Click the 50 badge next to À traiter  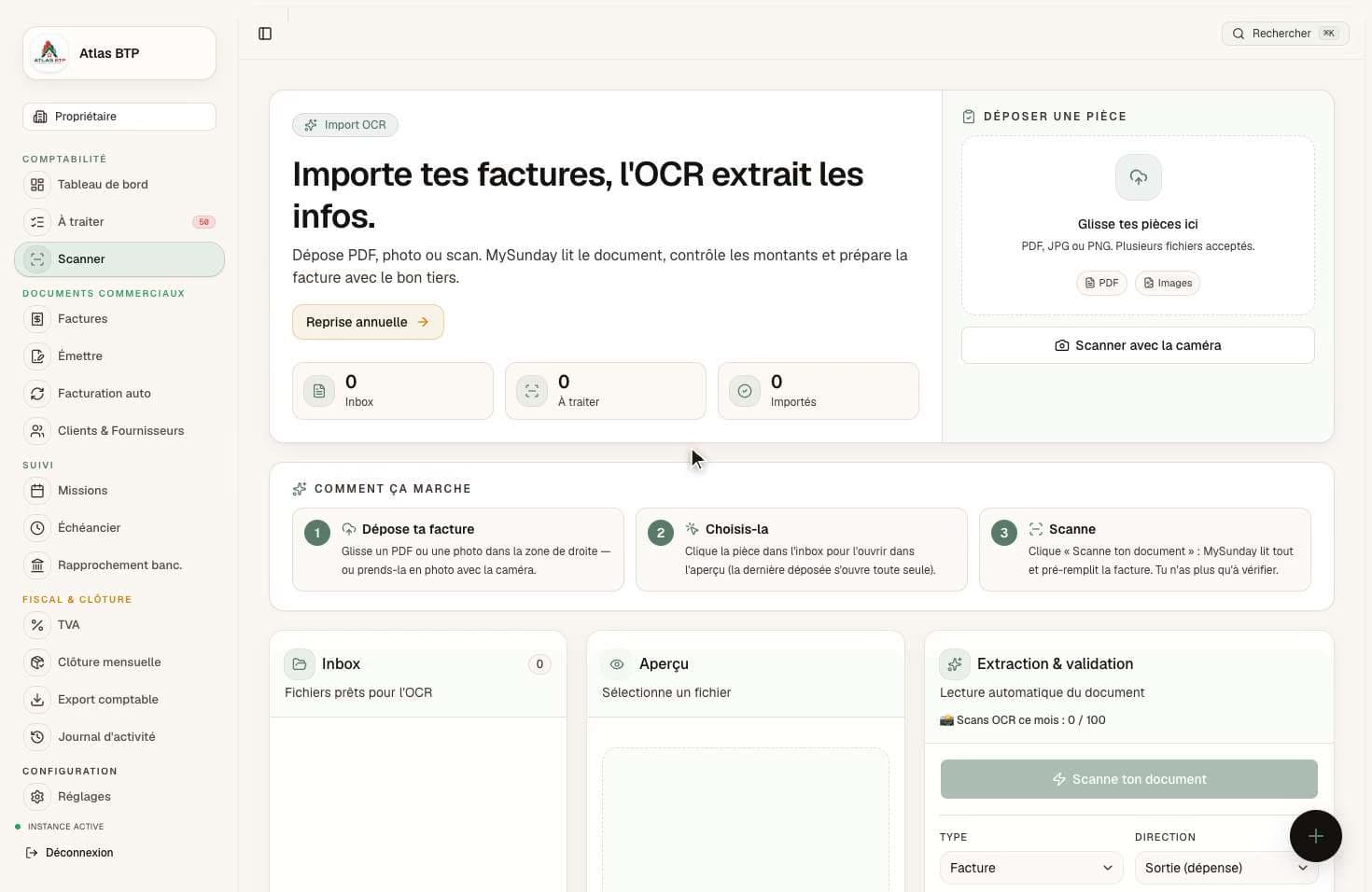click(203, 222)
